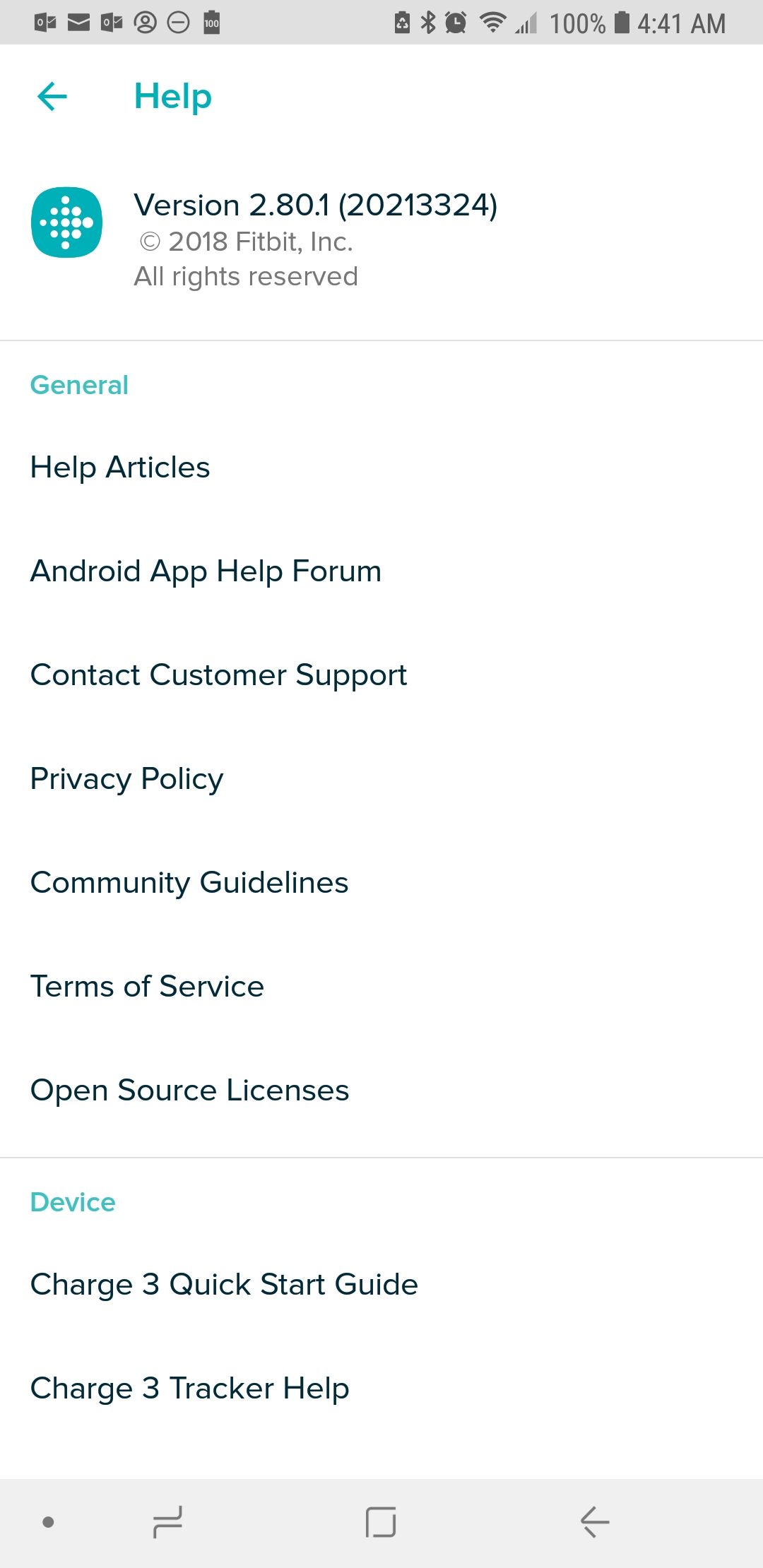Open Community Guidelines
The height and width of the screenshot is (1568, 763).
tap(189, 883)
